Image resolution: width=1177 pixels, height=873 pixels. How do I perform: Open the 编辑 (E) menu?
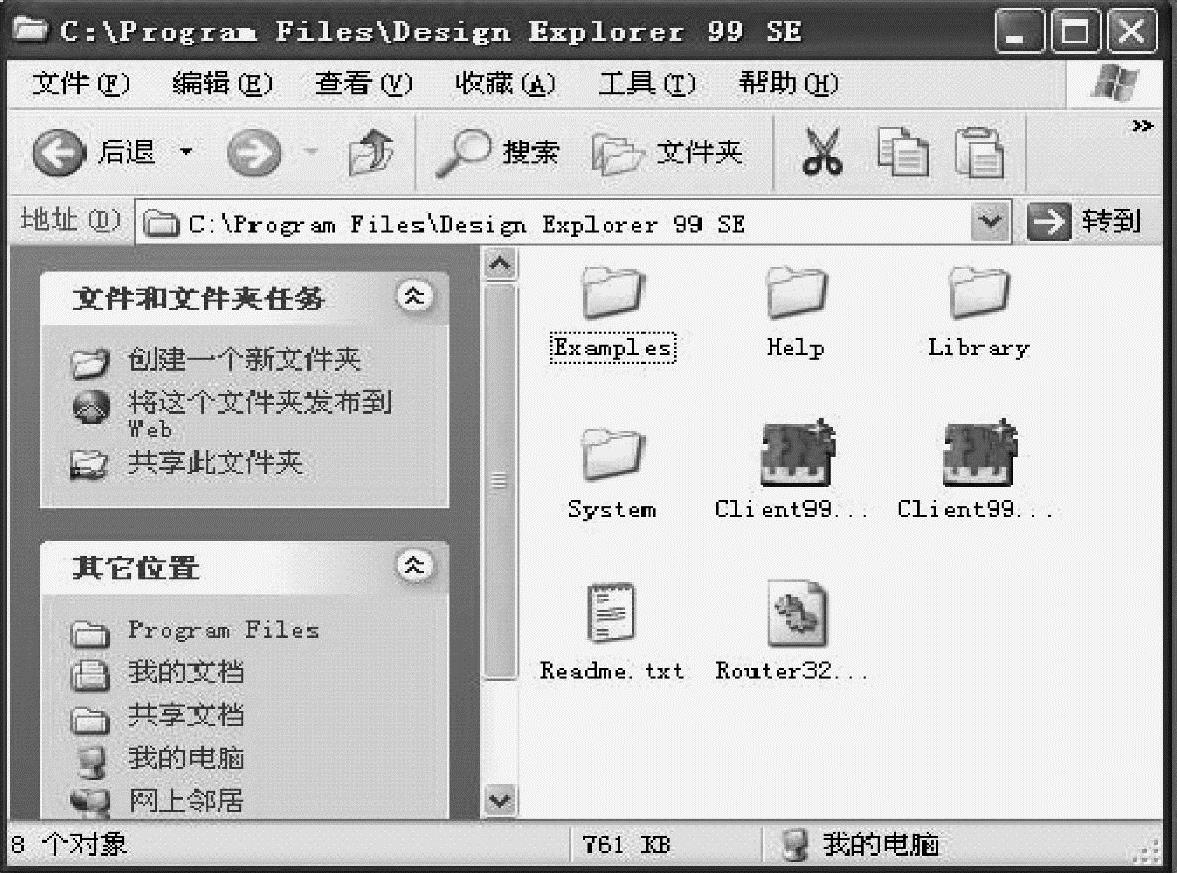(221, 83)
